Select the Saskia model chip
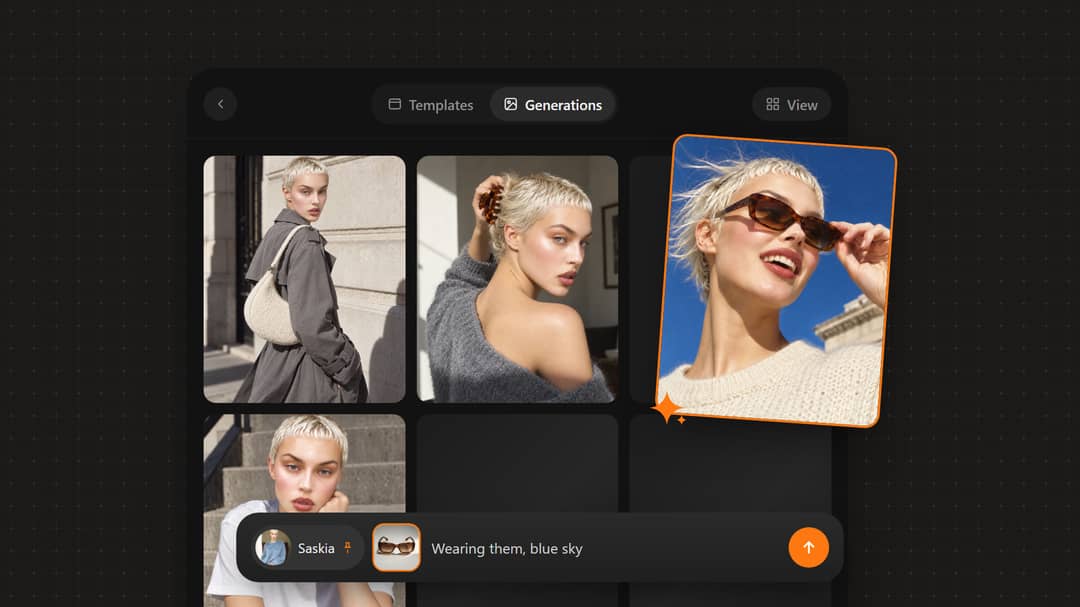This screenshot has height=607, width=1080. (307, 548)
